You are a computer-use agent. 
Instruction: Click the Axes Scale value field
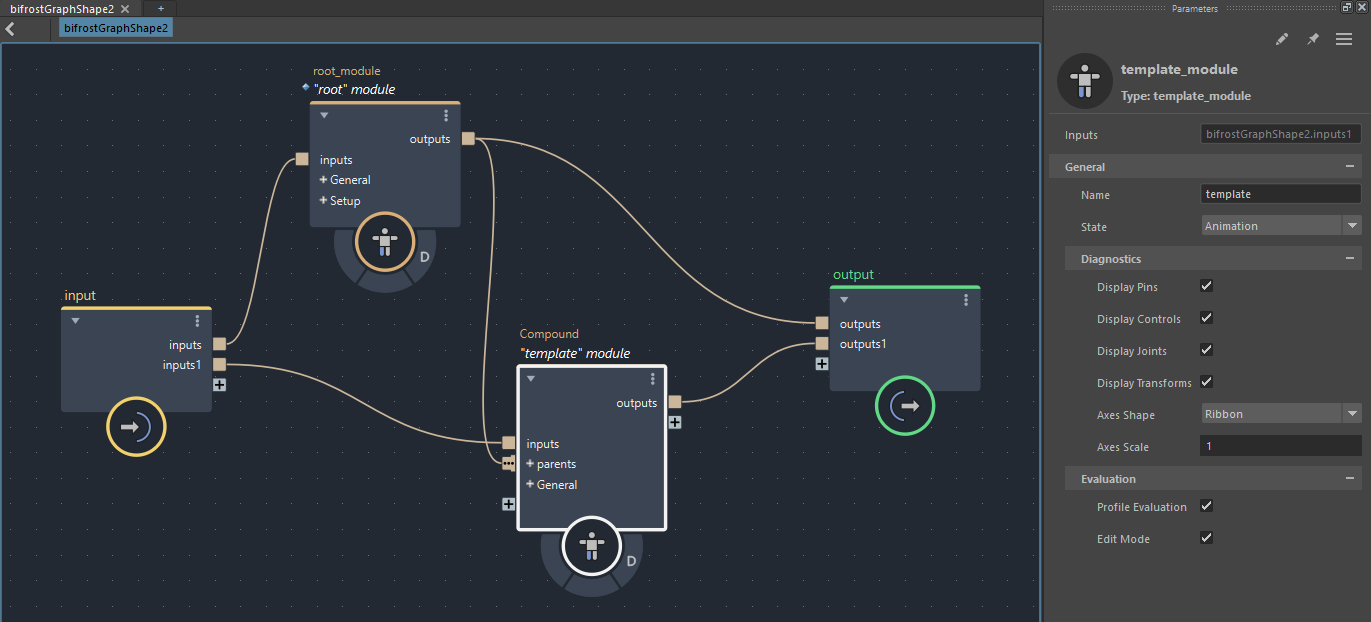(x=1280, y=446)
